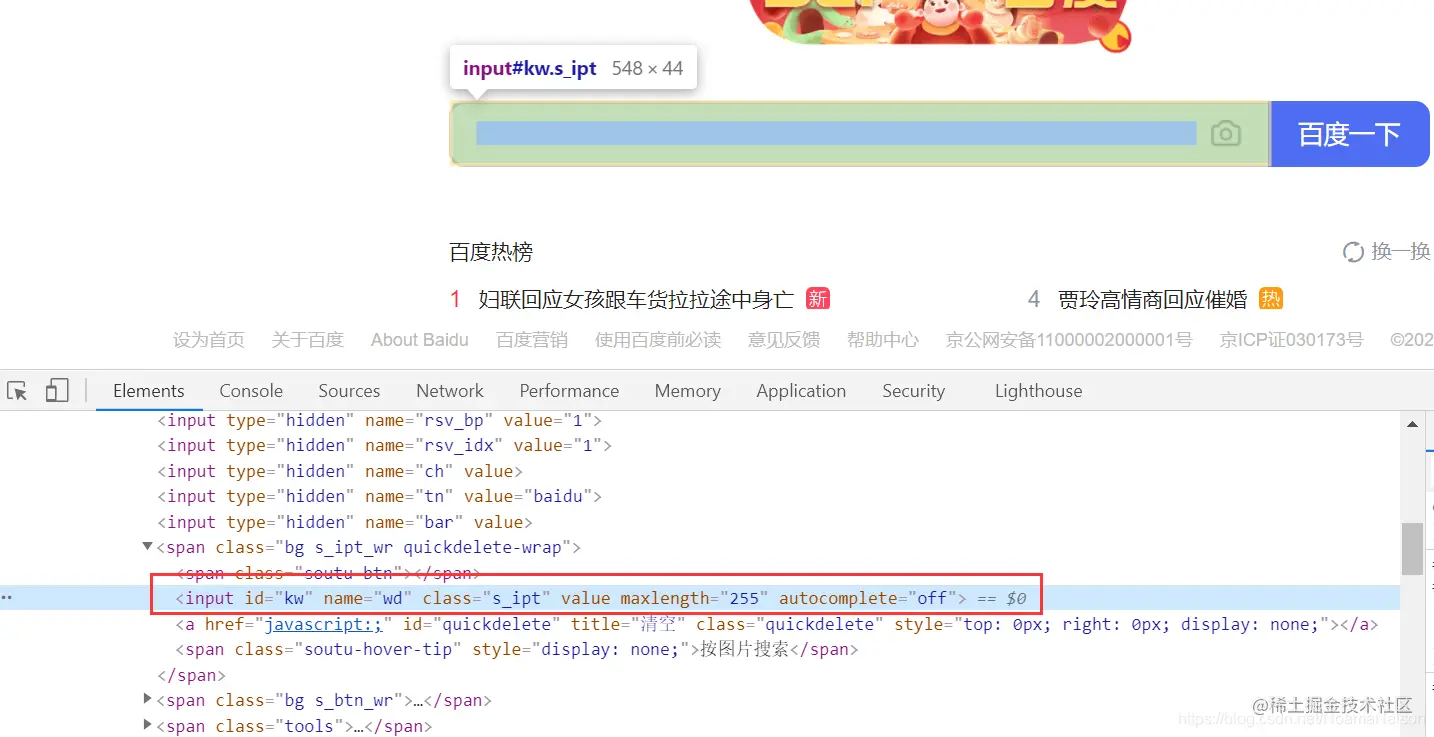Open the Network panel in DevTools
Image resolution: width=1434 pixels, height=737 pixels.
pyautogui.click(x=449, y=390)
